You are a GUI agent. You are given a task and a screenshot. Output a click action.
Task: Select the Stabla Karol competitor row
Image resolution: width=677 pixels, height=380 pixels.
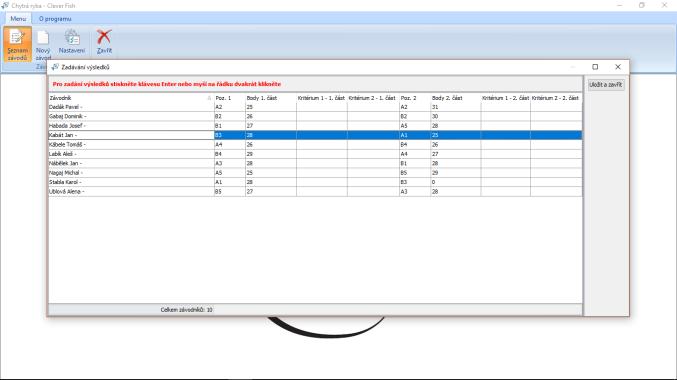(315, 182)
